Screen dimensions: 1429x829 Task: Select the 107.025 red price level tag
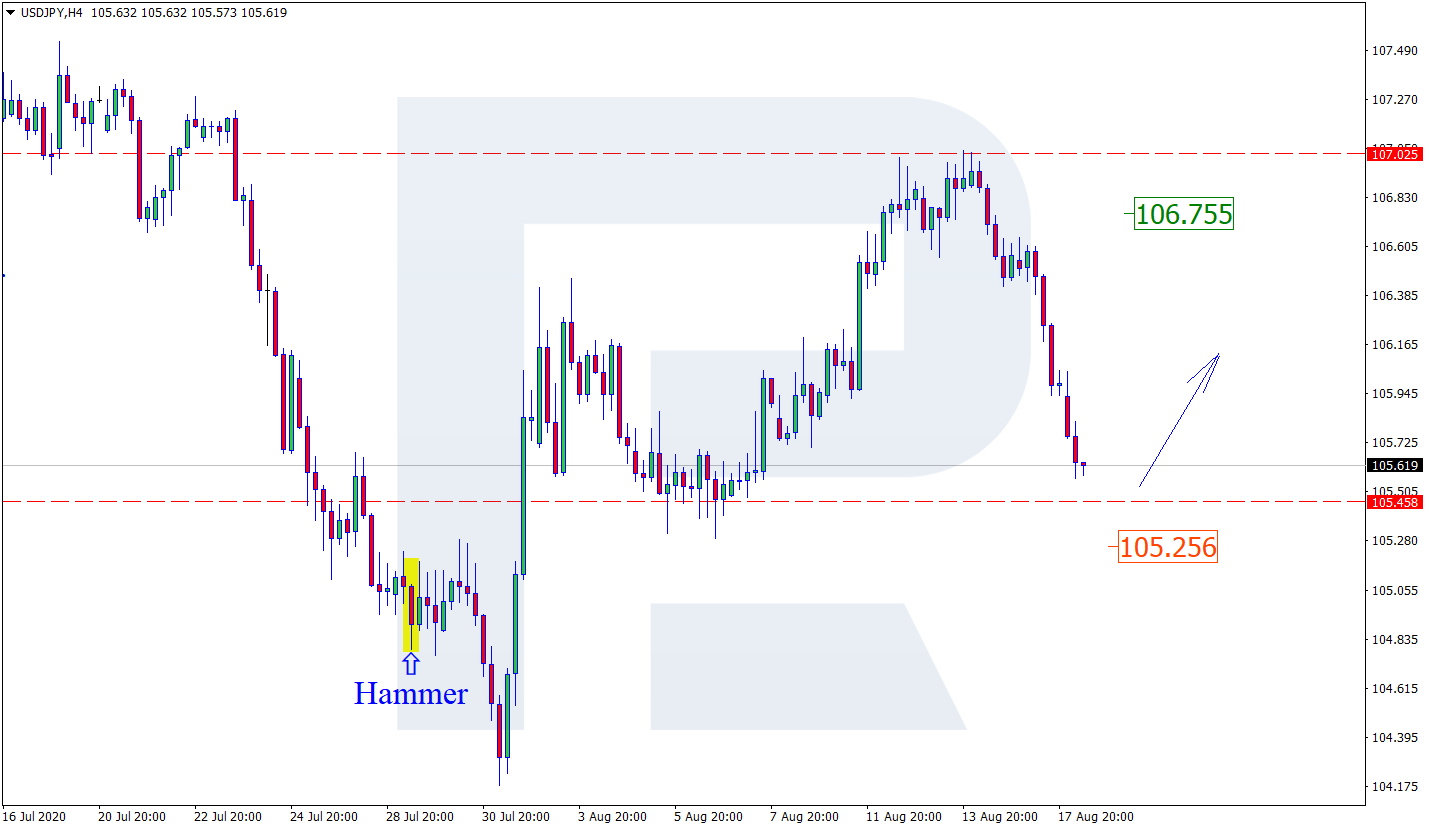(1394, 154)
